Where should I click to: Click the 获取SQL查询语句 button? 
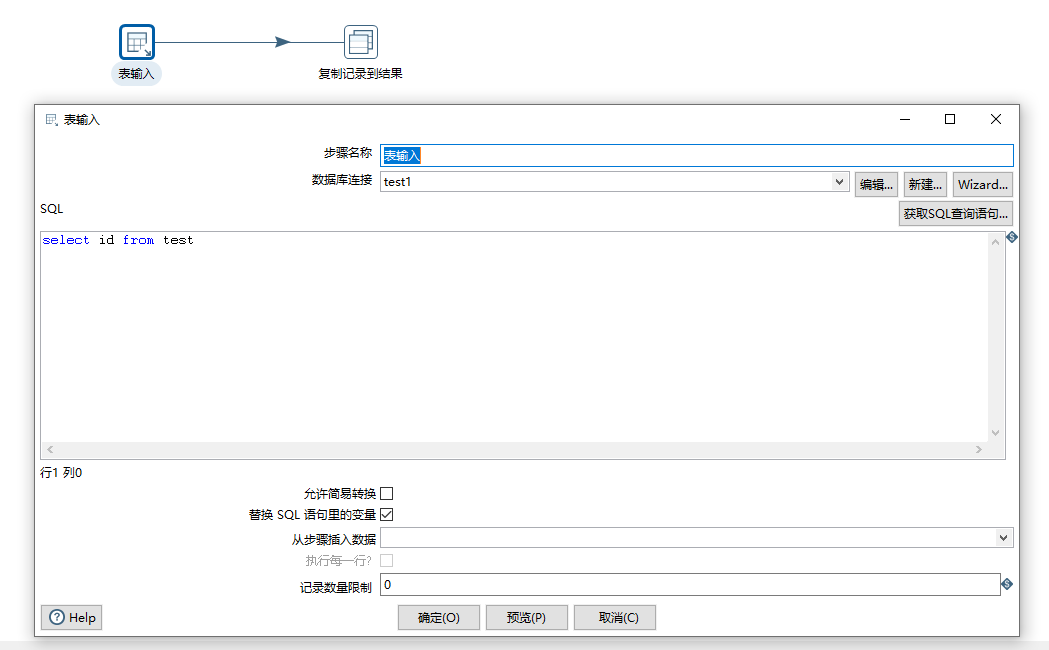955,213
